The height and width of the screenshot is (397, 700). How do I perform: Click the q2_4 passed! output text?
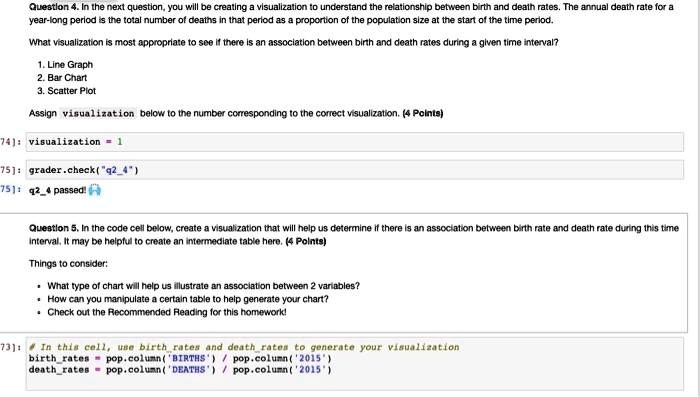(58, 190)
